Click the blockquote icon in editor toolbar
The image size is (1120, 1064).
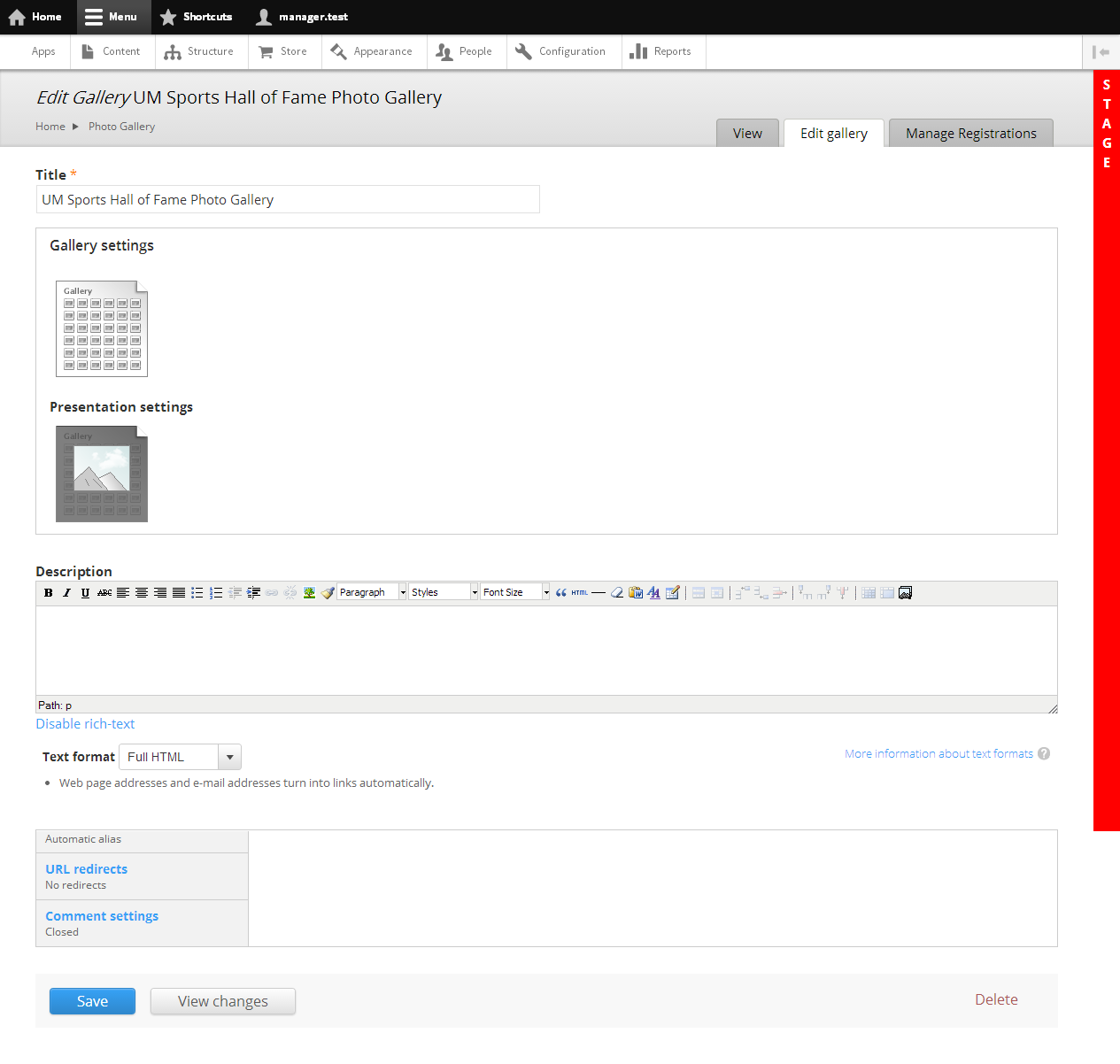[x=561, y=593]
